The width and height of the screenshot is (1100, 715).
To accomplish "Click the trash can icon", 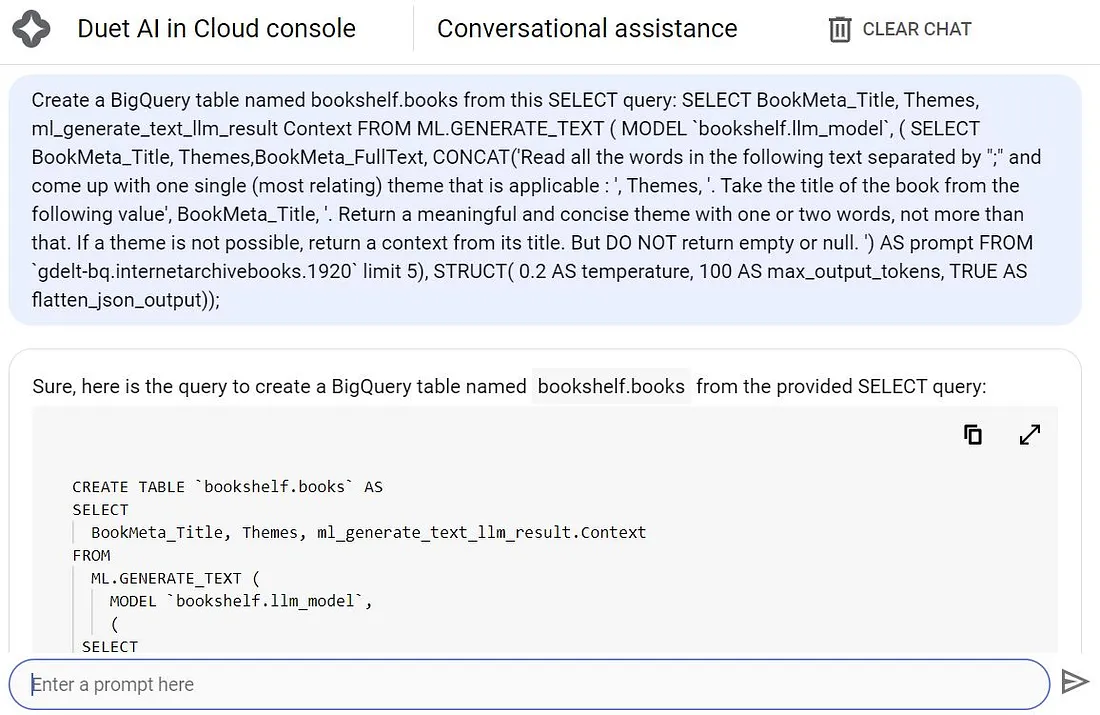I will [x=839, y=29].
